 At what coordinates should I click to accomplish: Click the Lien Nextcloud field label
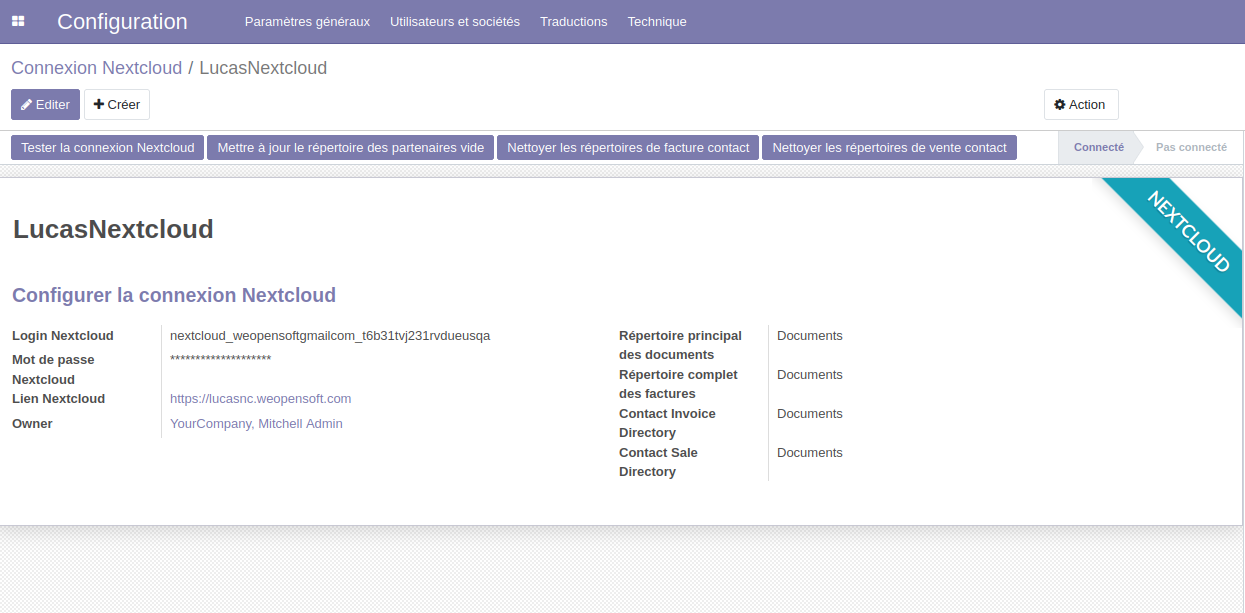tap(58, 398)
